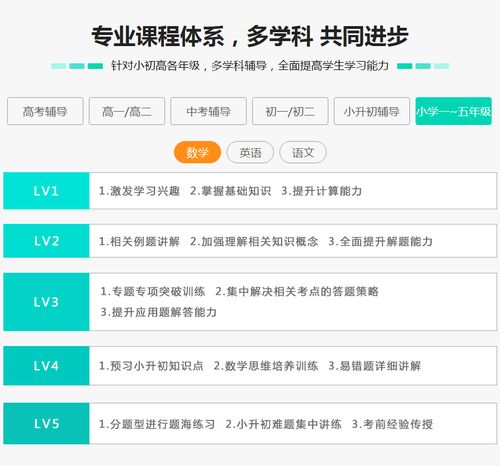Click text 2.小升初难题集中讲练
500x466 pixels.
(283, 424)
